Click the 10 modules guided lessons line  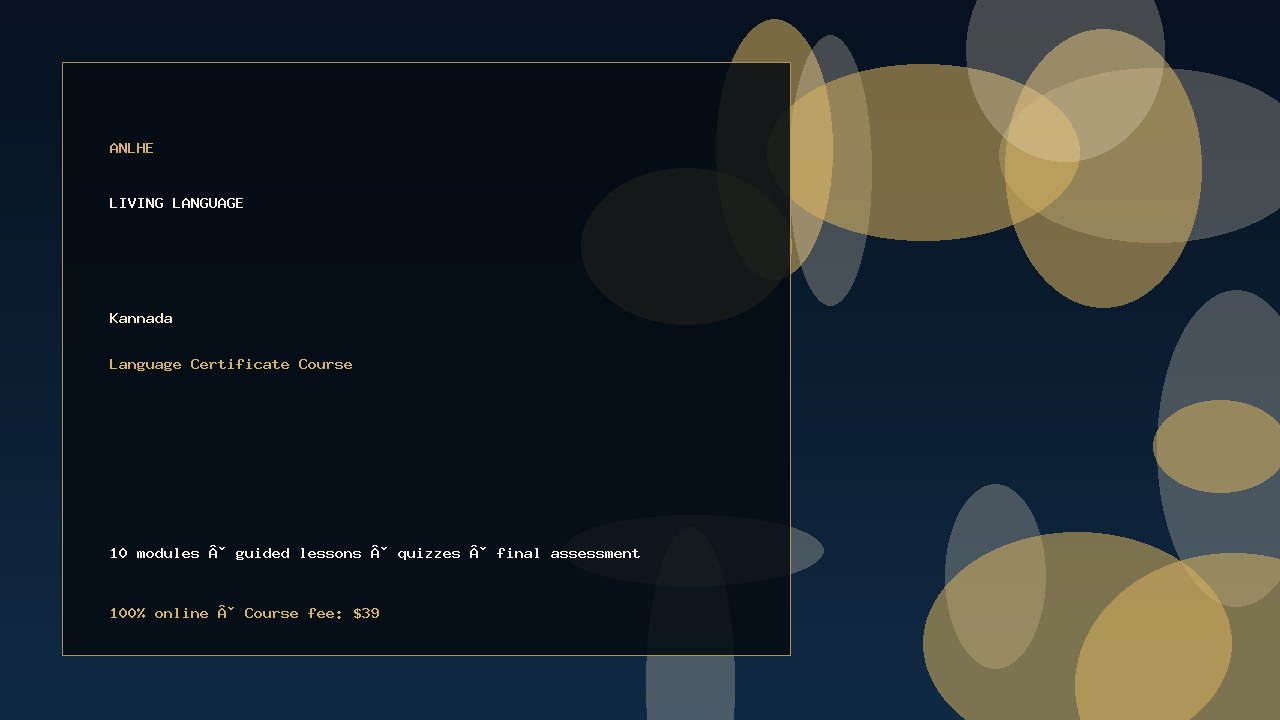(375, 553)
